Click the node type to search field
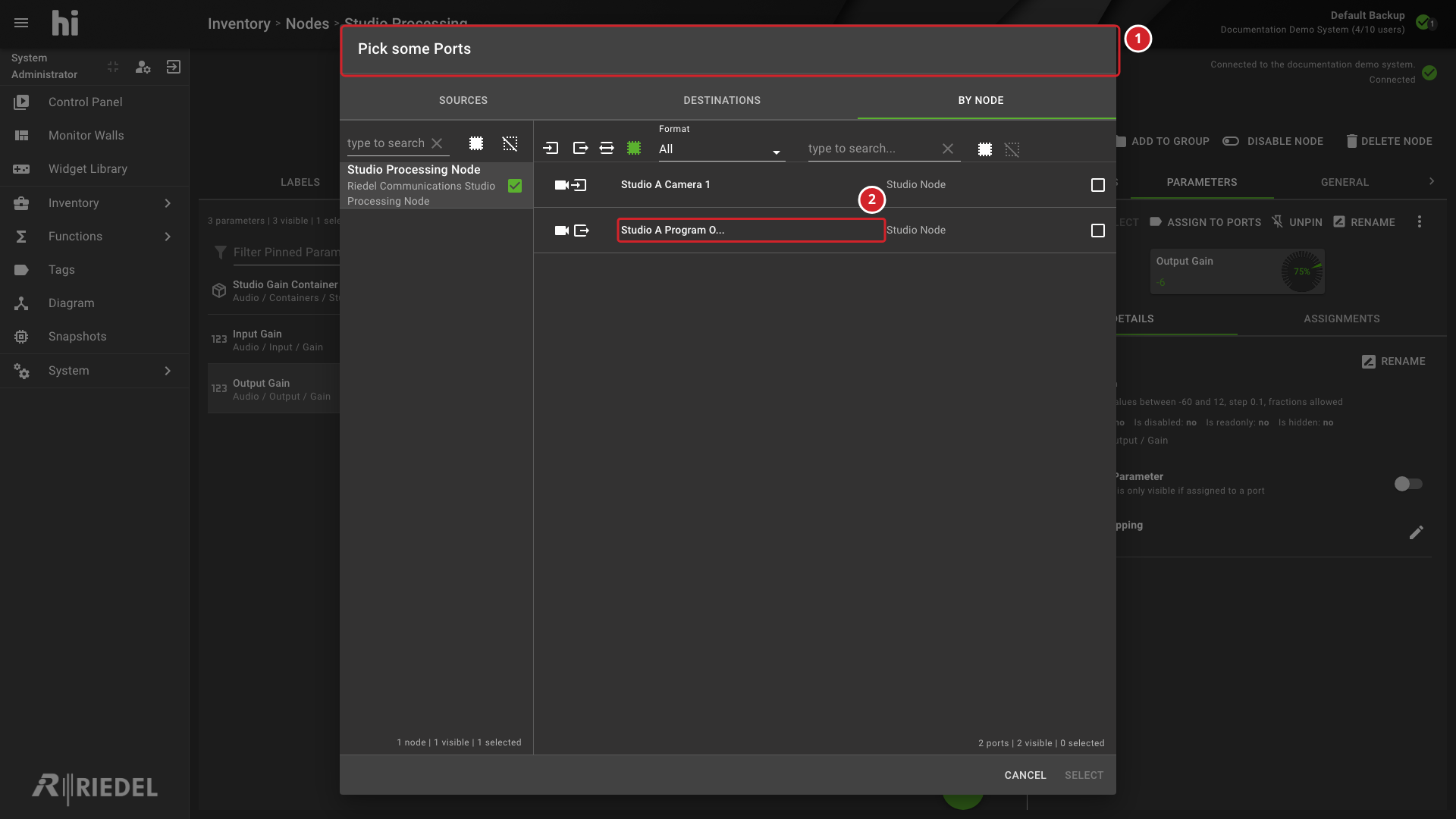This screenshot has height=819, width=1456. click(386, 143)
